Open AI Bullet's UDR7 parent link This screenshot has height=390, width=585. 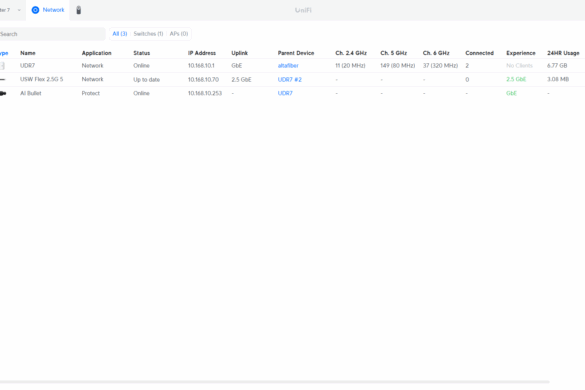(x=285, y=93)
